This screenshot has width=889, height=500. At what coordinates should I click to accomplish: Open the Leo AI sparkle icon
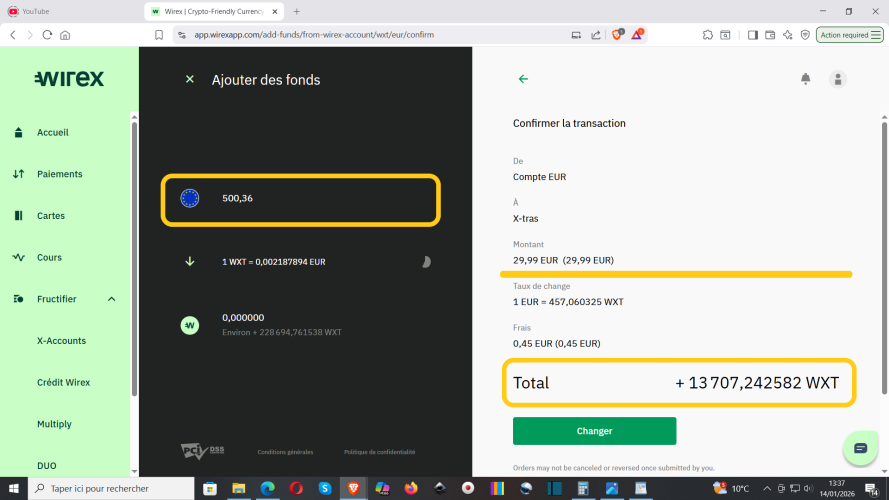coord(788,35)
